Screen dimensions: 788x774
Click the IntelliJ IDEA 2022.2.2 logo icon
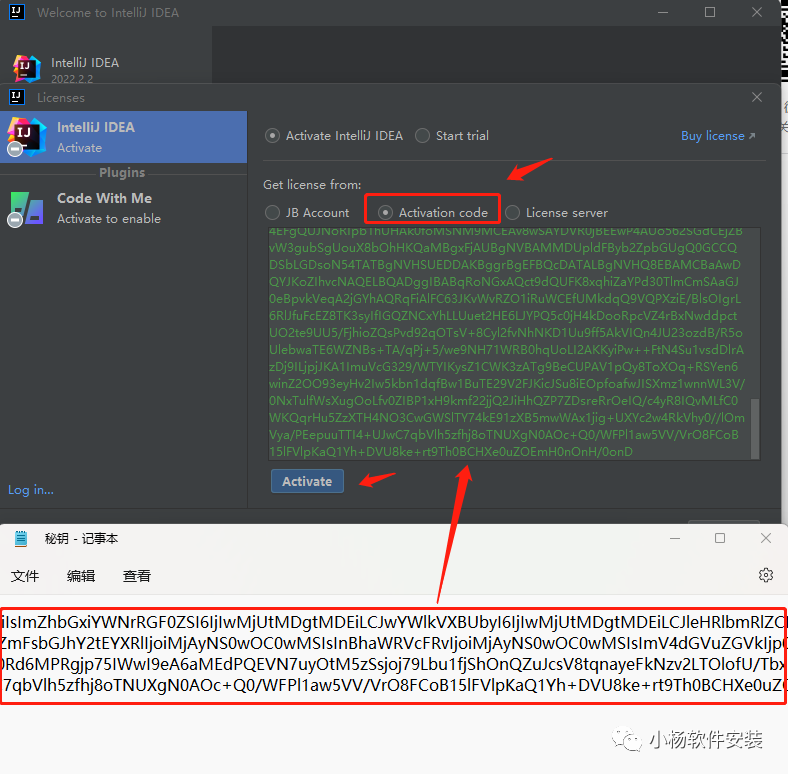(x=27, y=67)
